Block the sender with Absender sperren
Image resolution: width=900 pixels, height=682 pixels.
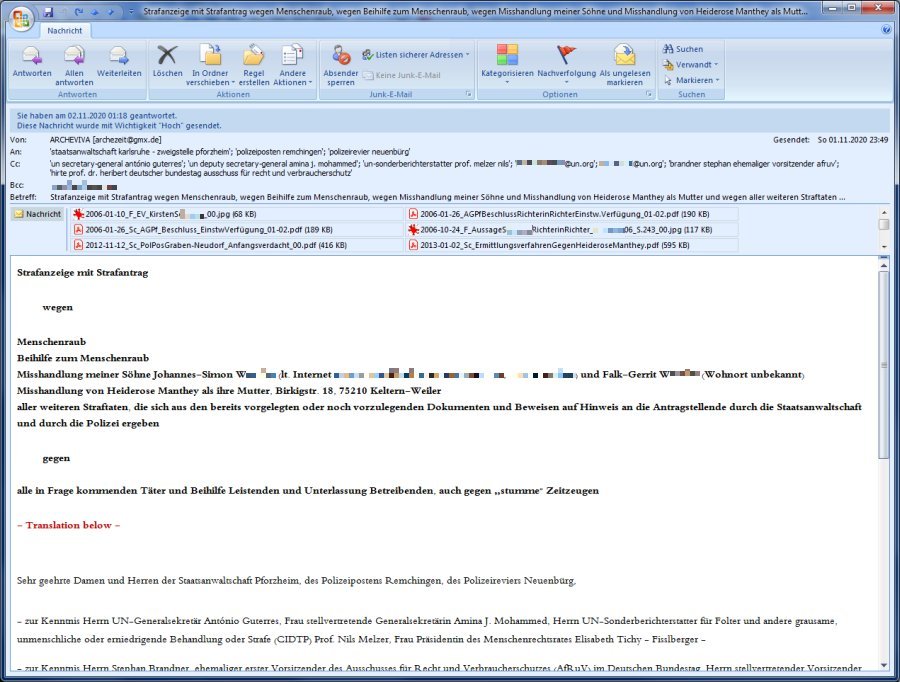(x=340, y=66)
